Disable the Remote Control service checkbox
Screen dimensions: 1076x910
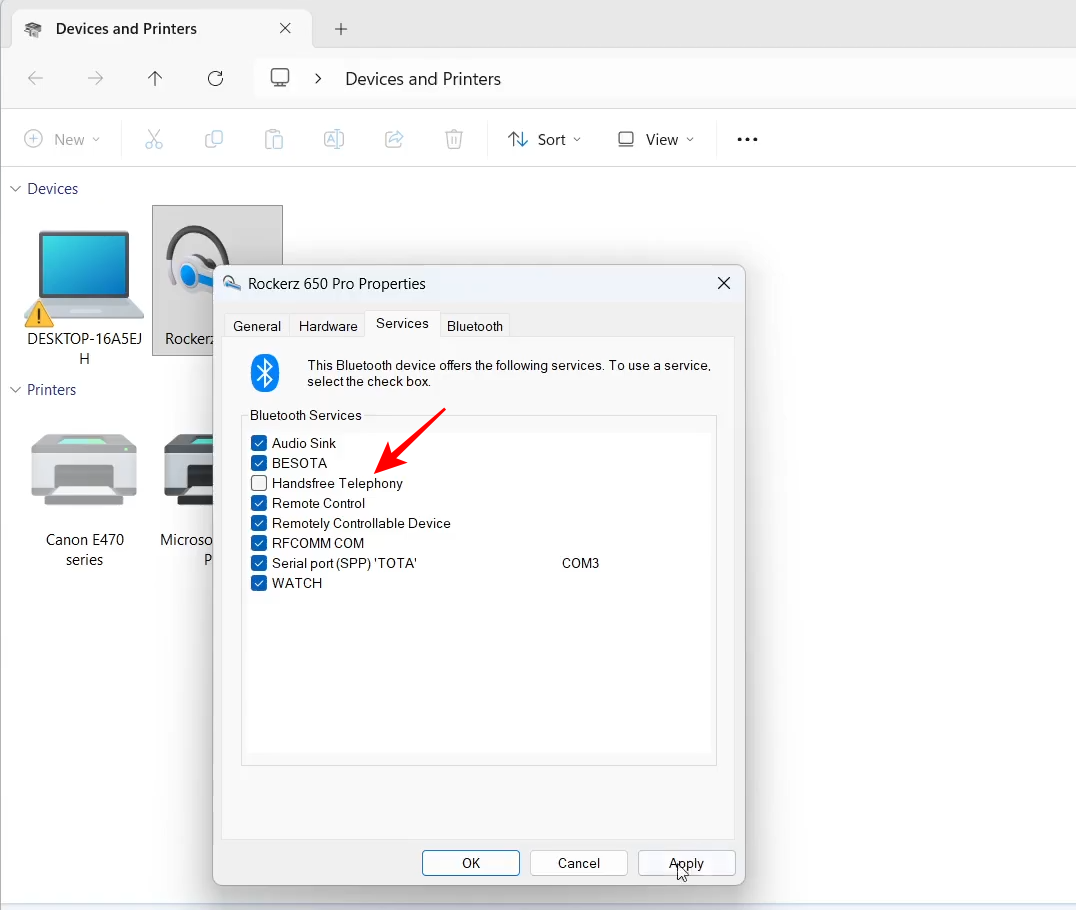tap(259, 503)
